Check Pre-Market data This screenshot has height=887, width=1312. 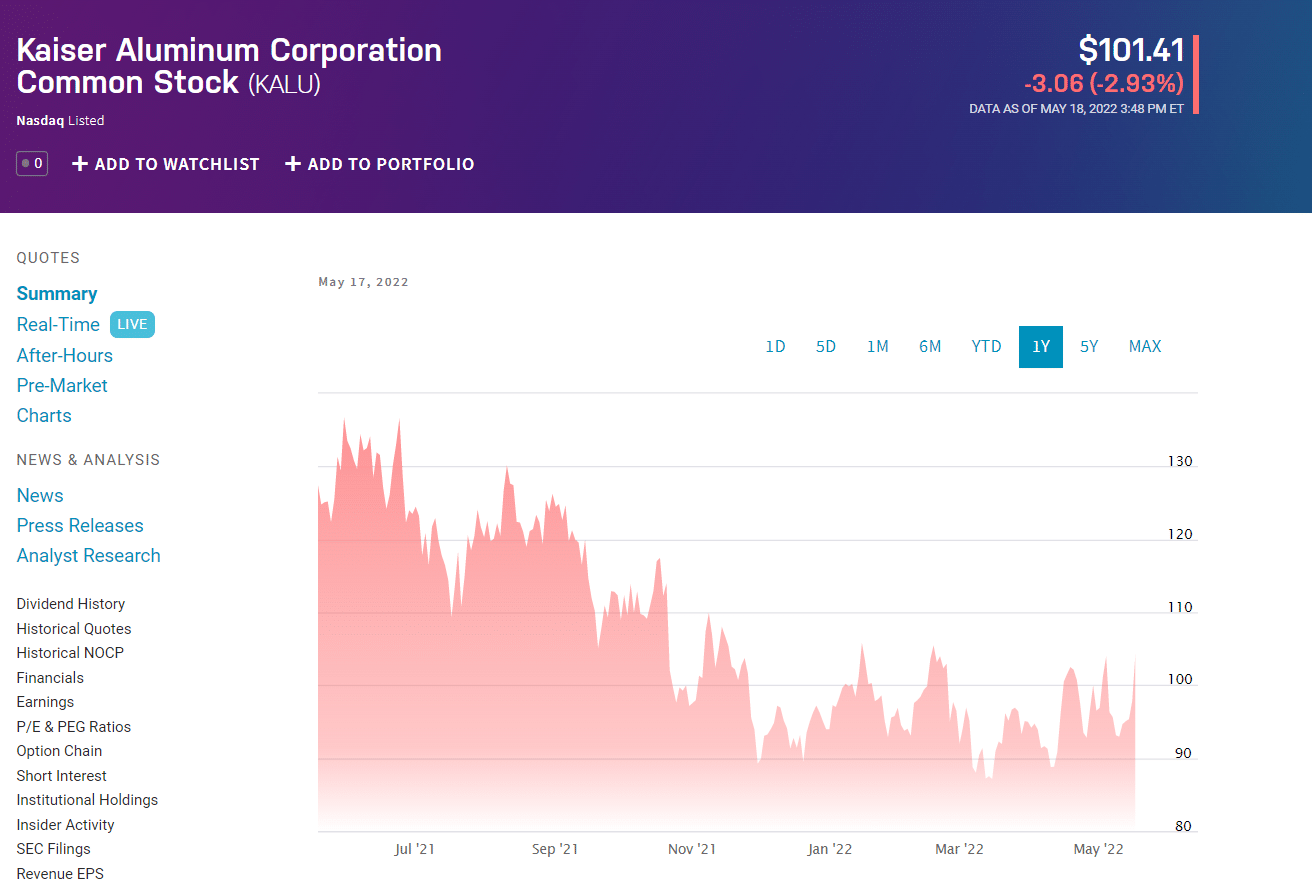(x=62, y=385)
